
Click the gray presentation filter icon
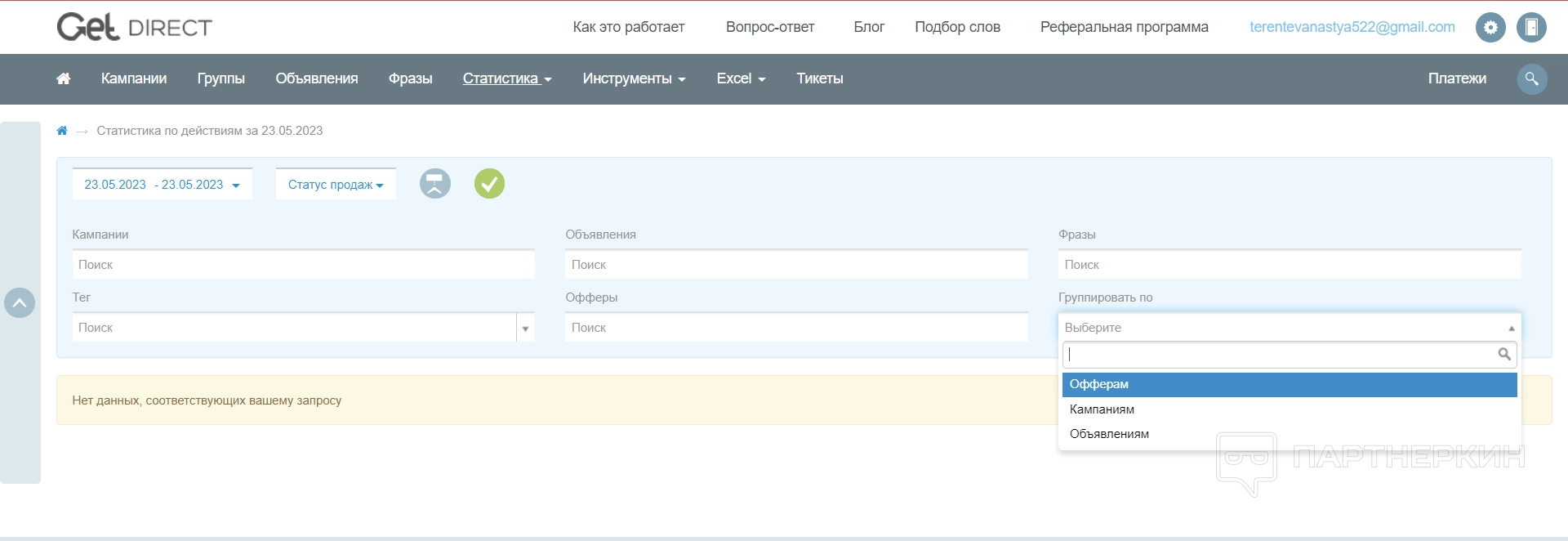coord(435,183)
